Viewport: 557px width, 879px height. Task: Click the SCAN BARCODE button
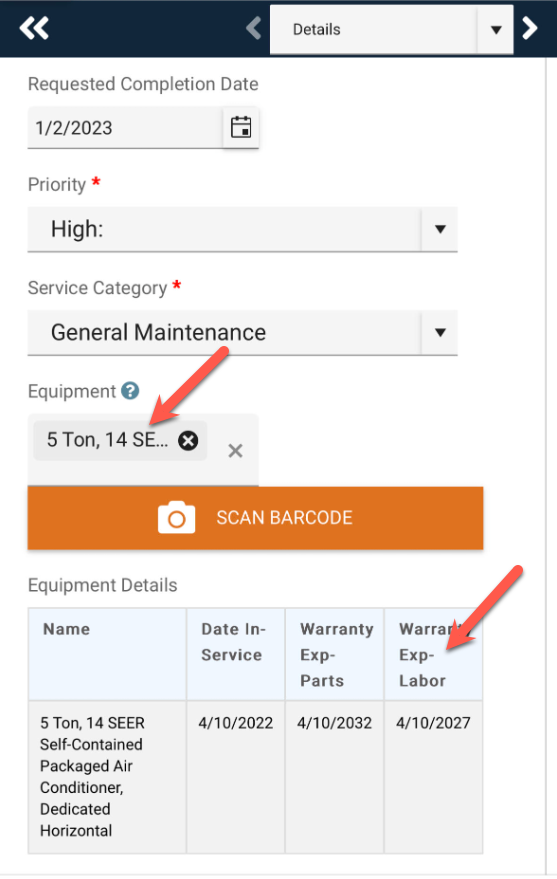[x=256, y=518]
